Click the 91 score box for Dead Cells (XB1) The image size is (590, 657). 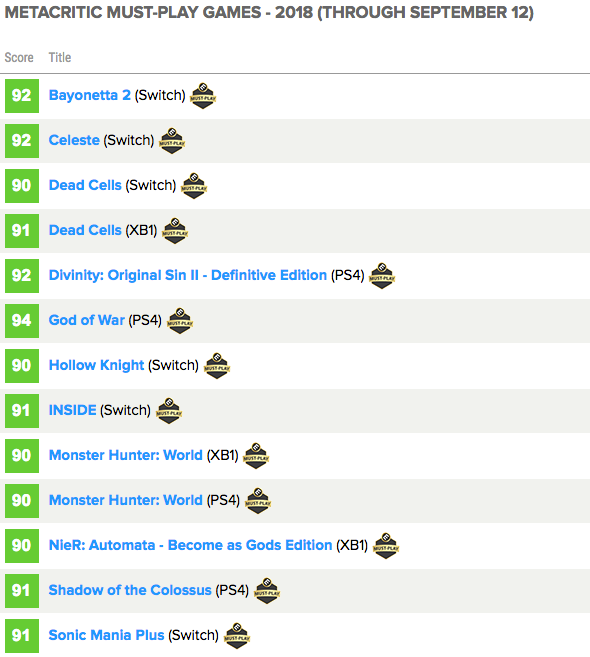[x=22, y=231]
